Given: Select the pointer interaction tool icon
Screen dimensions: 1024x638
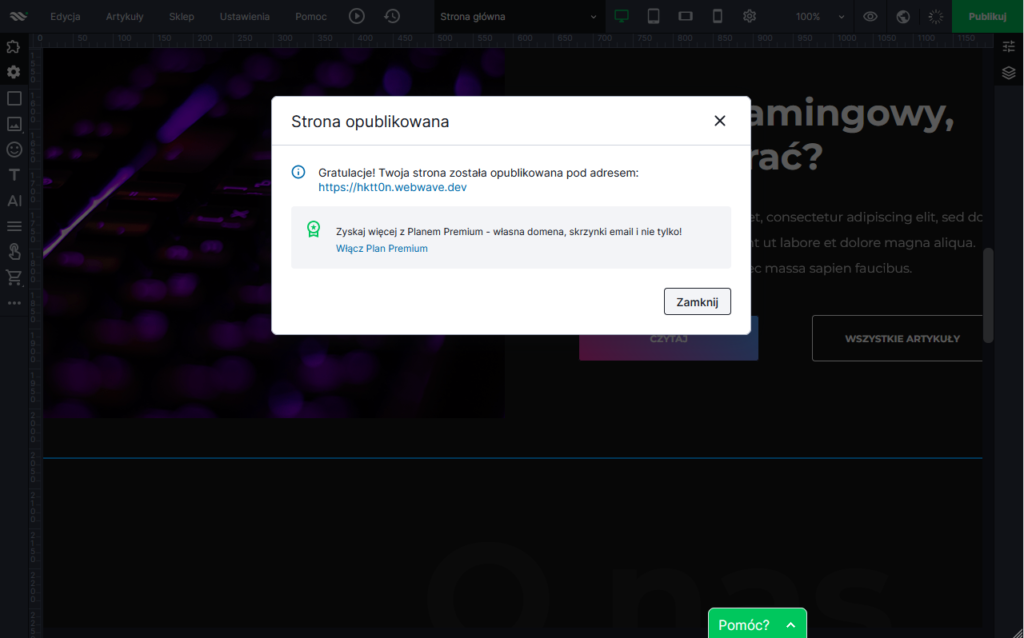Looking at the screenshot, I should [x=14, y=251].
